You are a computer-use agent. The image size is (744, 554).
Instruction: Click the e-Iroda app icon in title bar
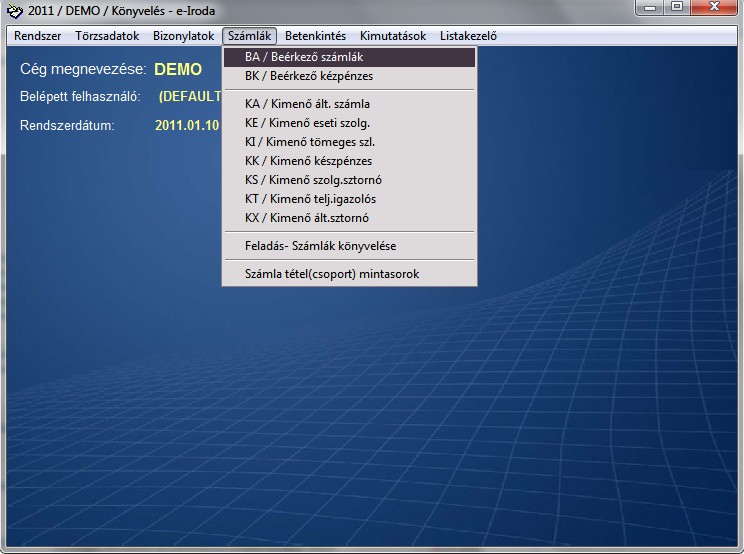pyautogui.click(x=14, y=9)
